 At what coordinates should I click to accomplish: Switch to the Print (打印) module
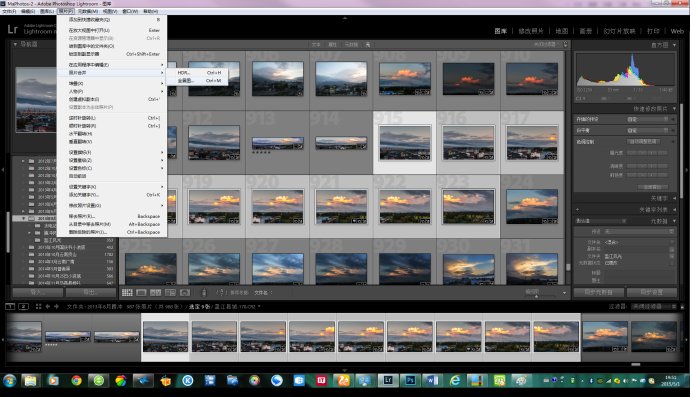click(x=653, y=31)
